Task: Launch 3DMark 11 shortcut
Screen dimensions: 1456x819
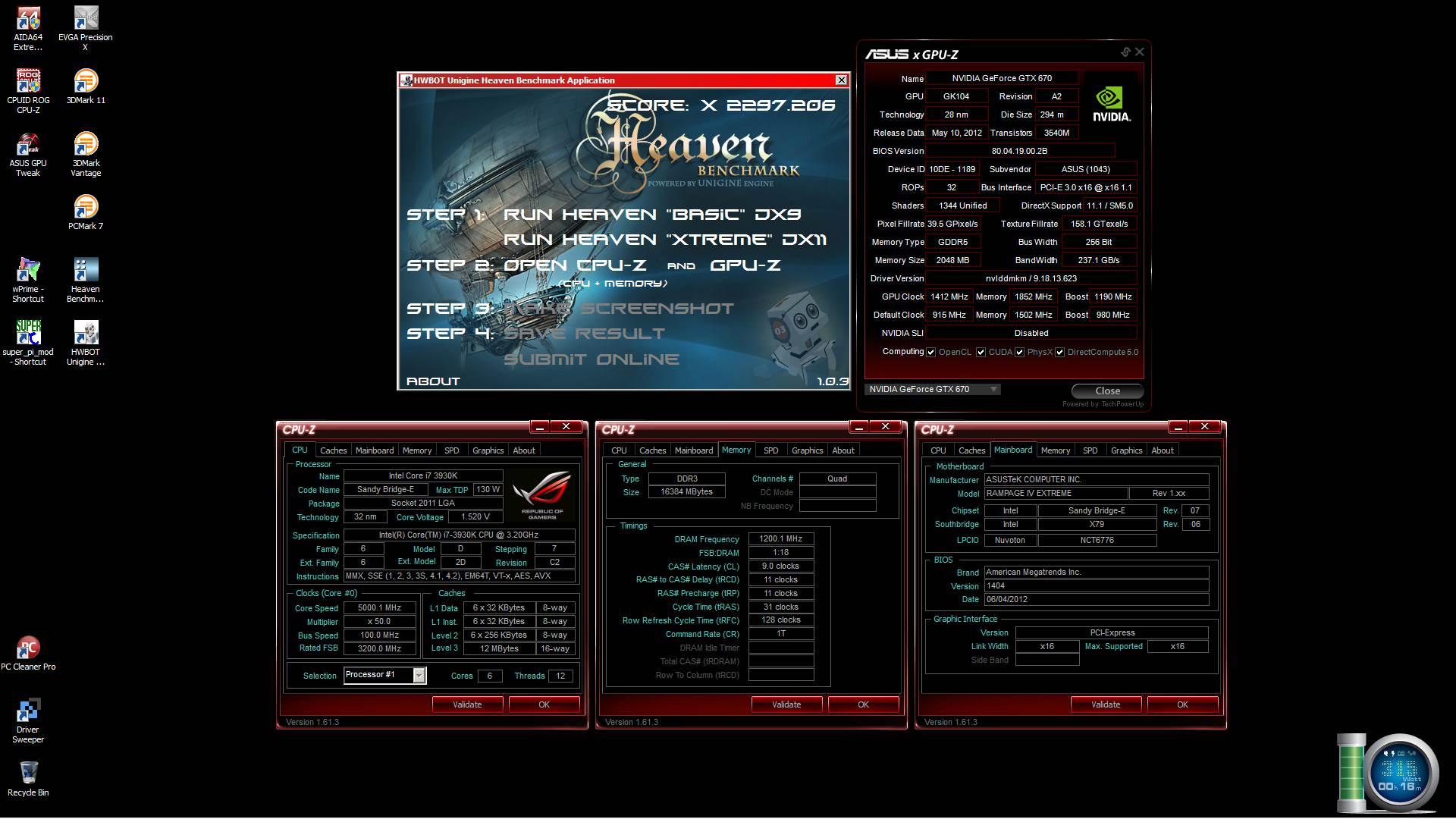Action: pyautogui.click(x=86, y=87)
